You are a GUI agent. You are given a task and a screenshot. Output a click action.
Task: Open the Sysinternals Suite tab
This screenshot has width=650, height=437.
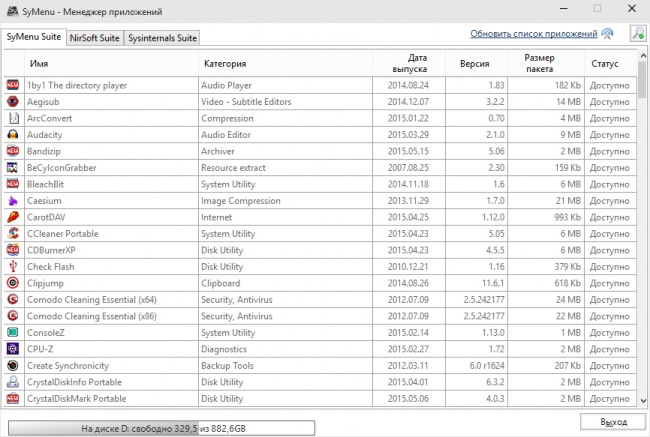(x=162, y=38)
